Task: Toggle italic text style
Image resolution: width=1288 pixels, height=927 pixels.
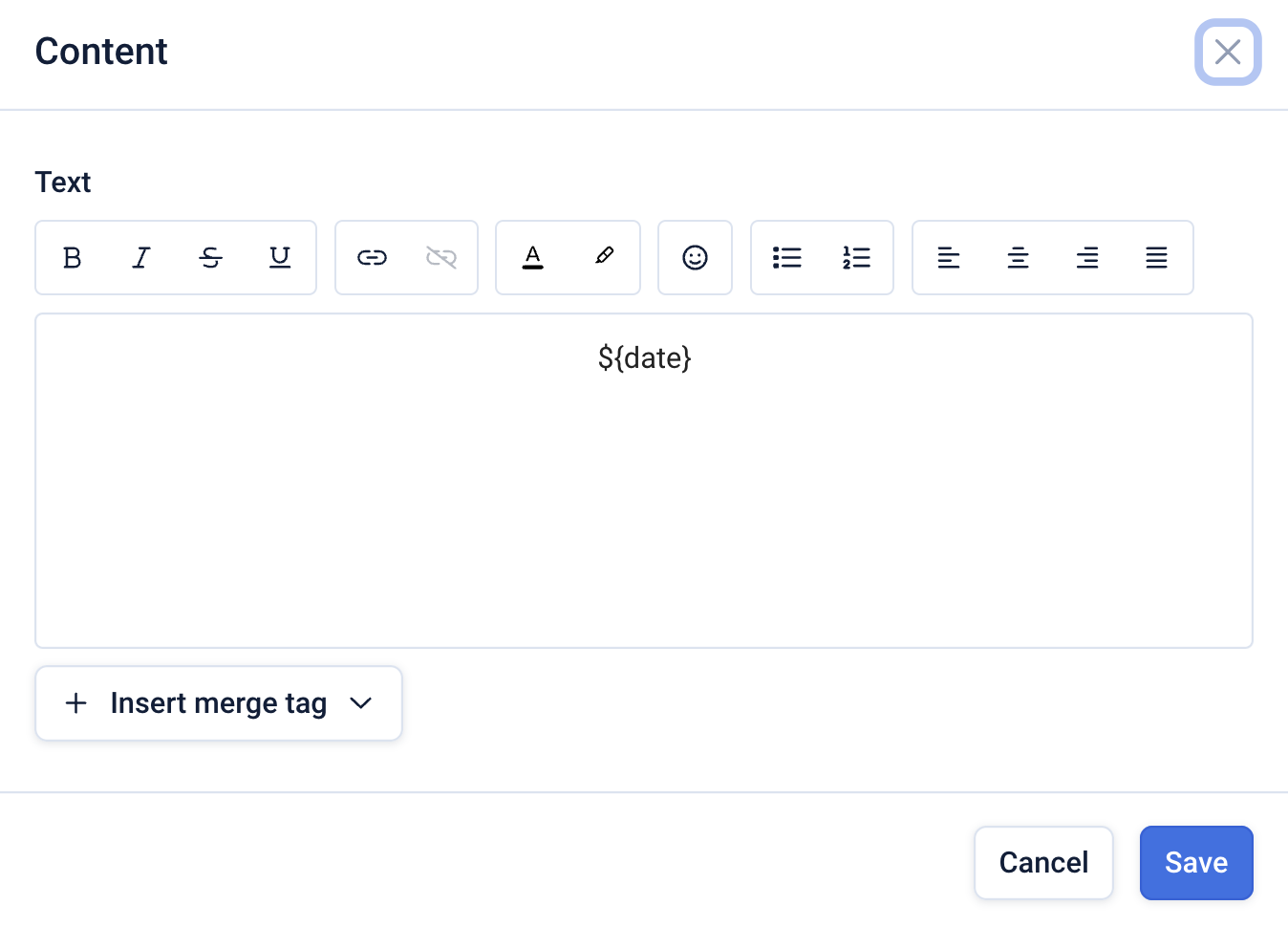Action: (x=141, y=258)
